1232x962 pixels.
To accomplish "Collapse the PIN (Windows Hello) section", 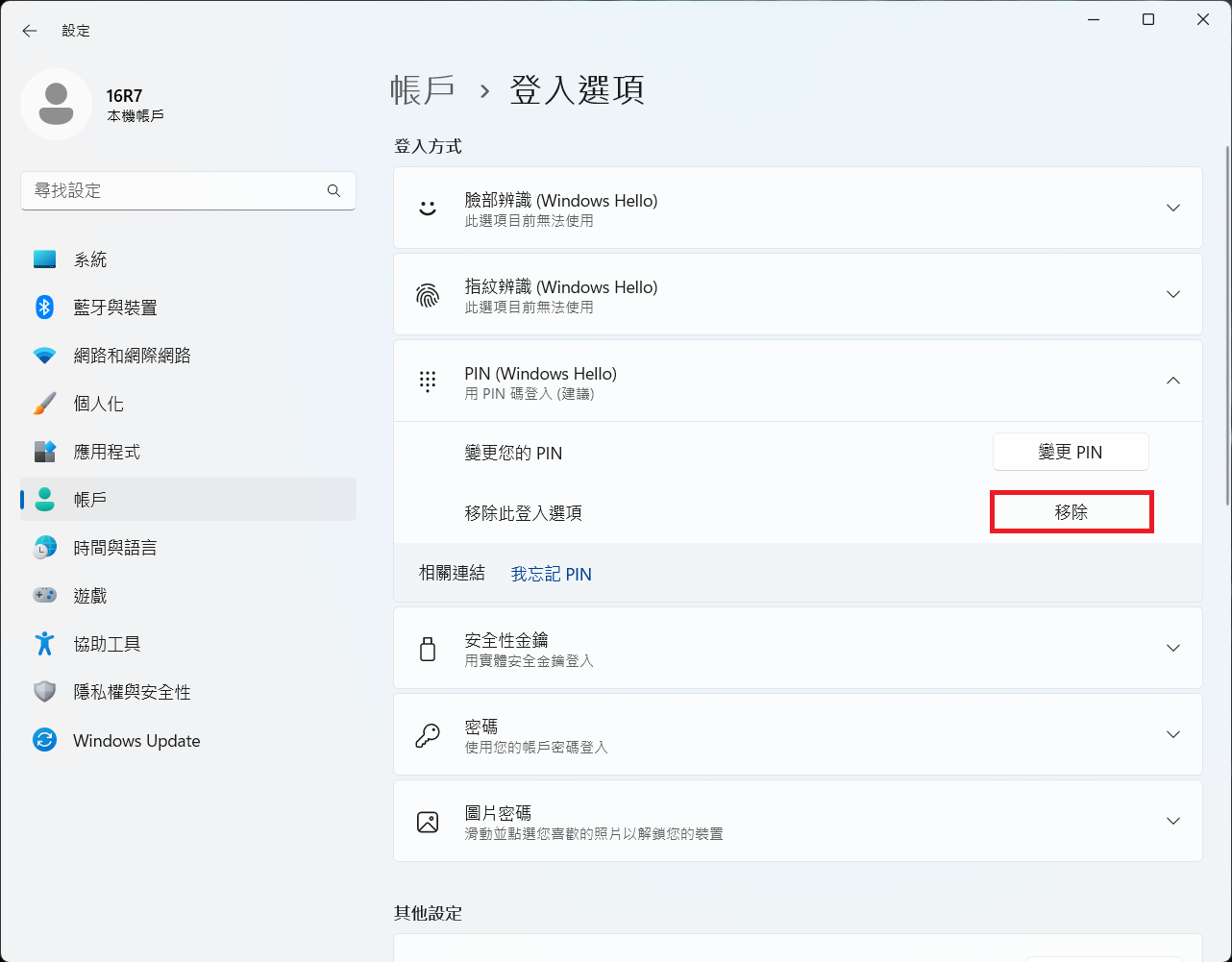I will 1172,381.
